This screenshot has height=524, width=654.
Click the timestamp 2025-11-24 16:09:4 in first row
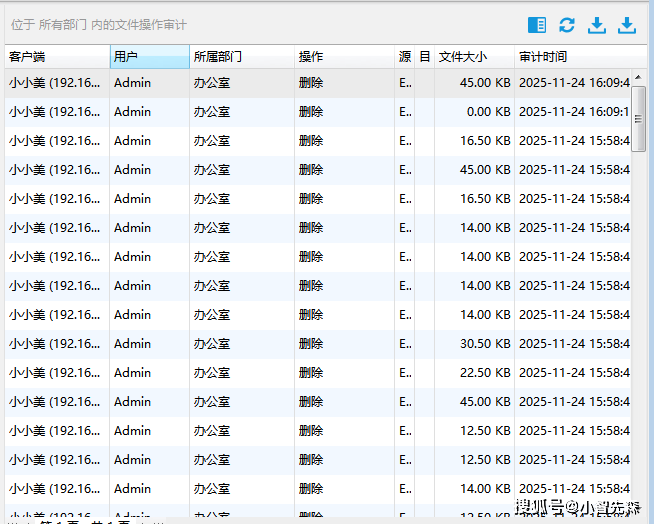coord(574,83)
